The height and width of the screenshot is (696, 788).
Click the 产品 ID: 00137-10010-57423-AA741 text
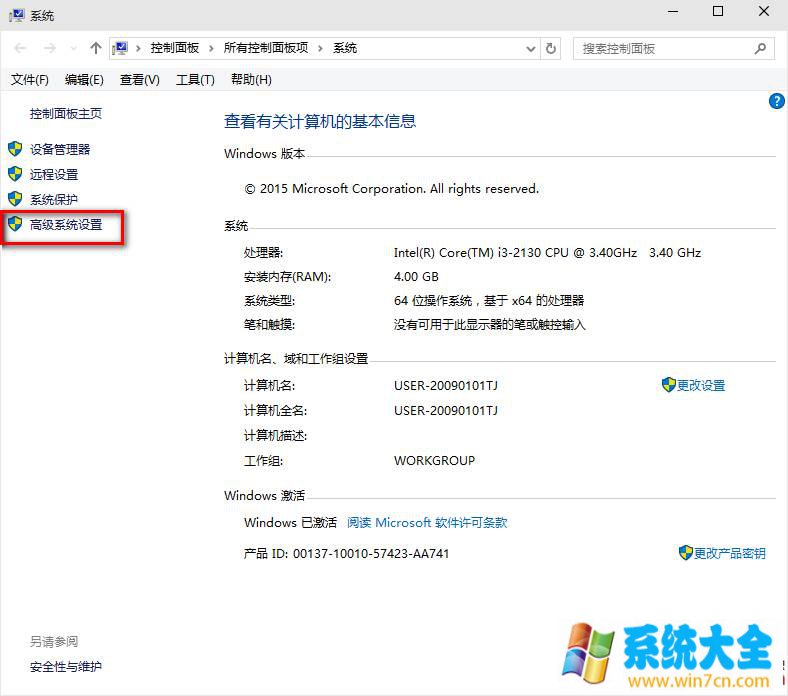pyautogui.click(x=346, y=554)
